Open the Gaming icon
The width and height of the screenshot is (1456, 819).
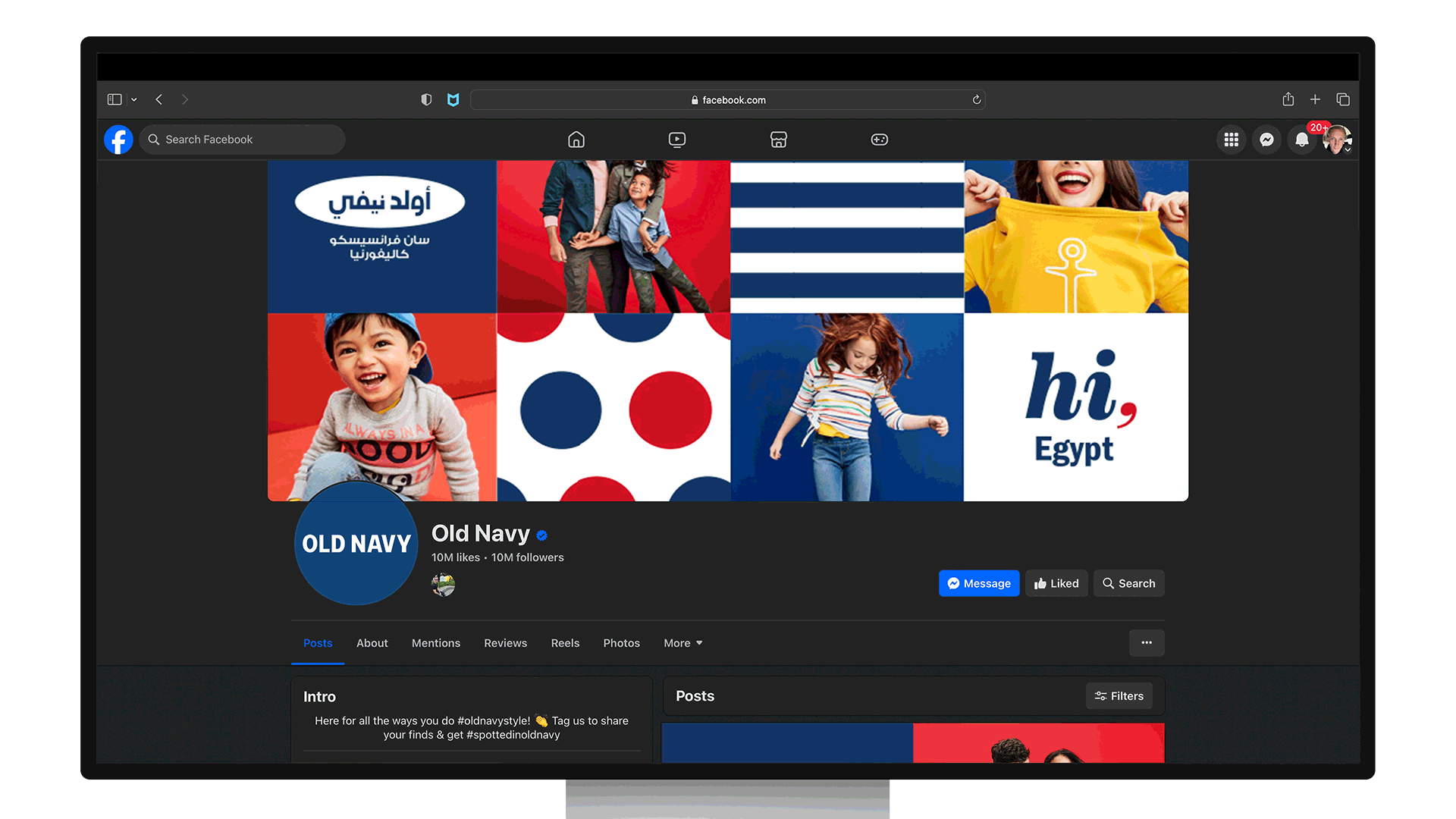coord(880,140)
